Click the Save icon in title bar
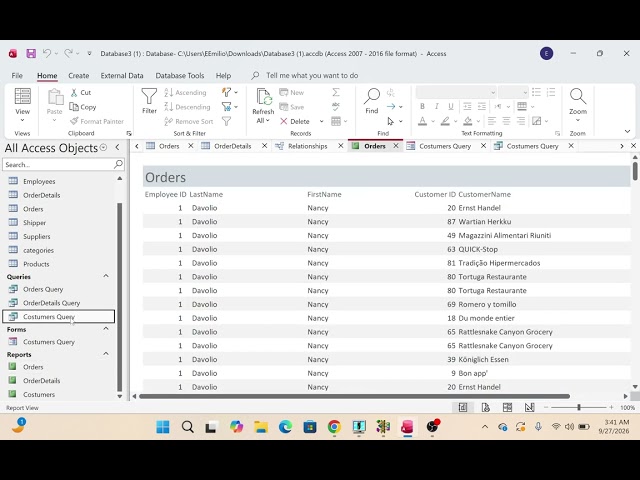The image size is (640, 480). pos(31,53)
